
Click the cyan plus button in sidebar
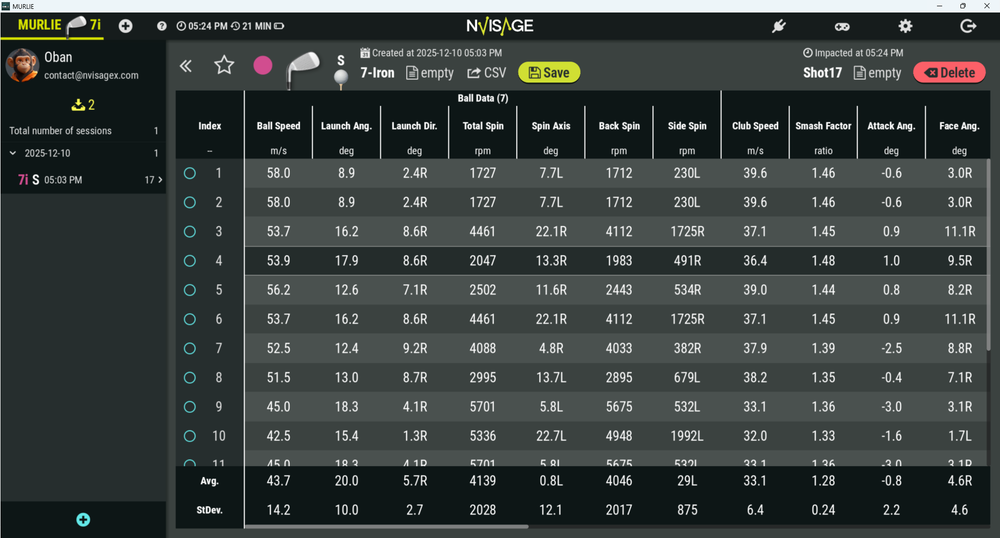point(83,520)
